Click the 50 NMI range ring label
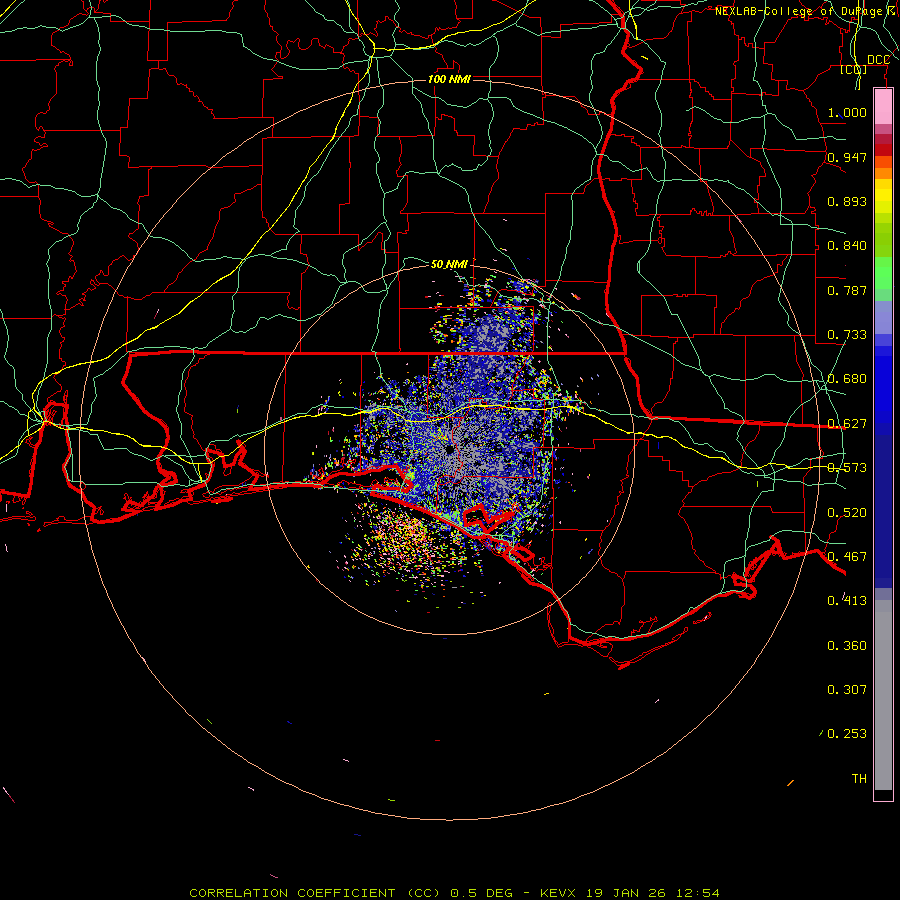 click(449, 264)
